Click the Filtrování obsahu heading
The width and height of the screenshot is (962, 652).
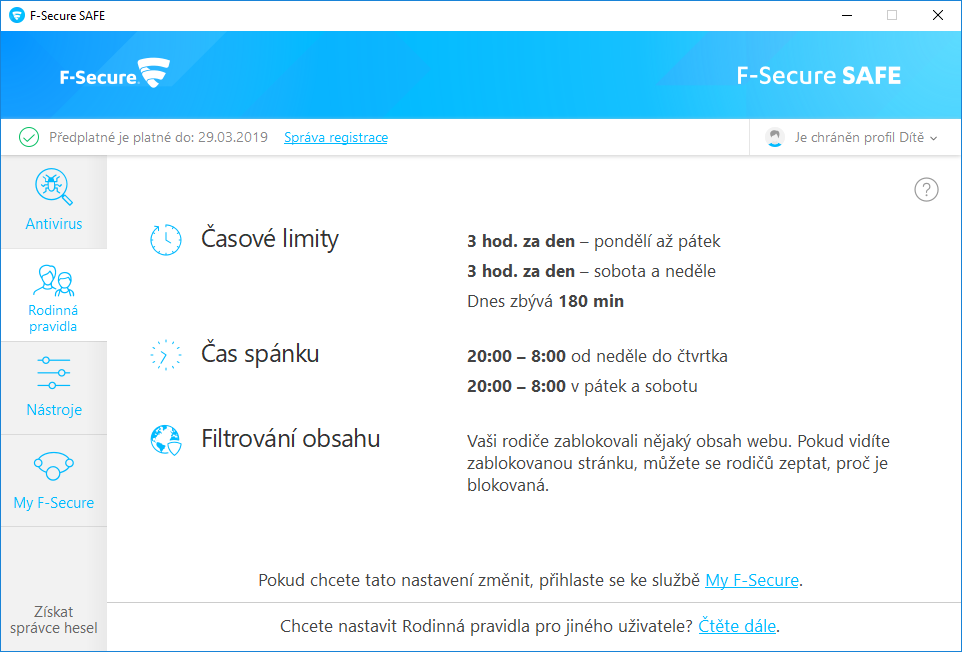[291, 439]
